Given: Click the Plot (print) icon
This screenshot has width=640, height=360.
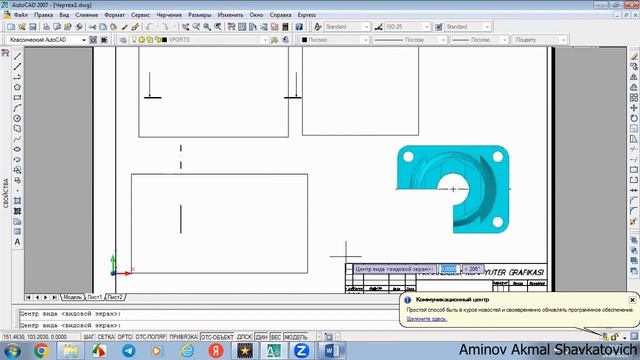Looking at the screenshot, I should click(x=46, y=27).
